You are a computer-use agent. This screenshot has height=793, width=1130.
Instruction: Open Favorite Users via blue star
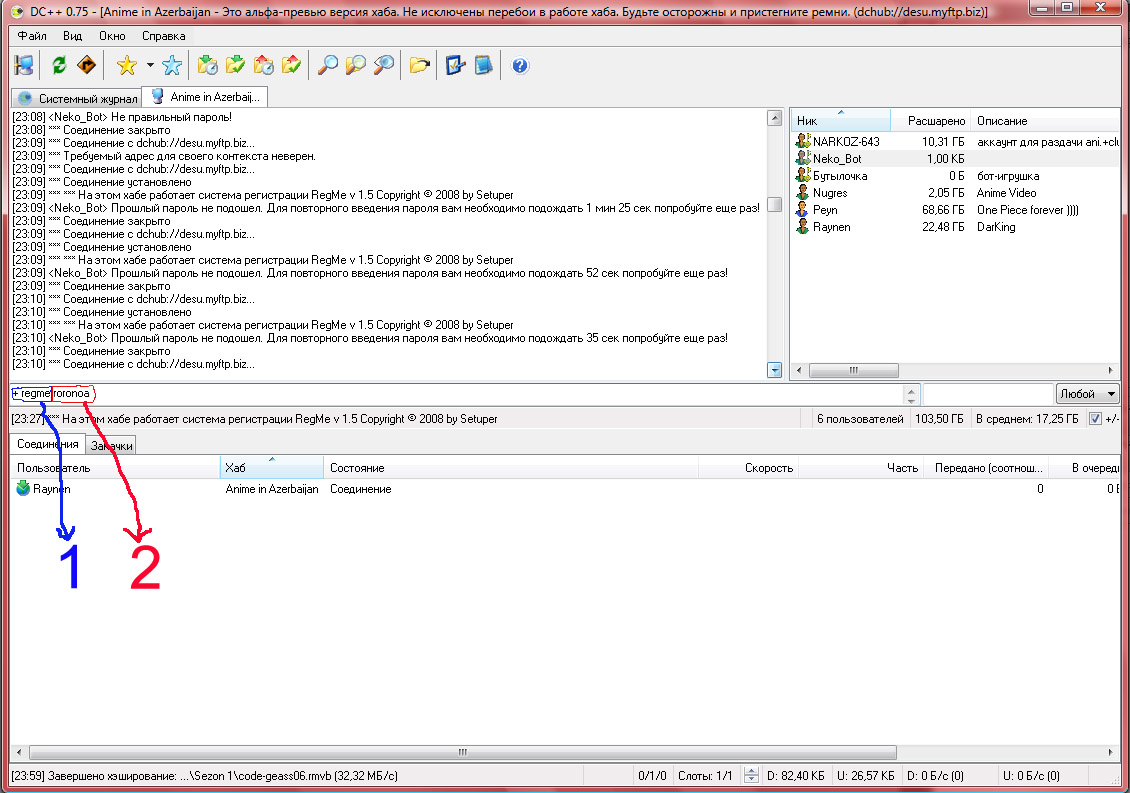172,66
